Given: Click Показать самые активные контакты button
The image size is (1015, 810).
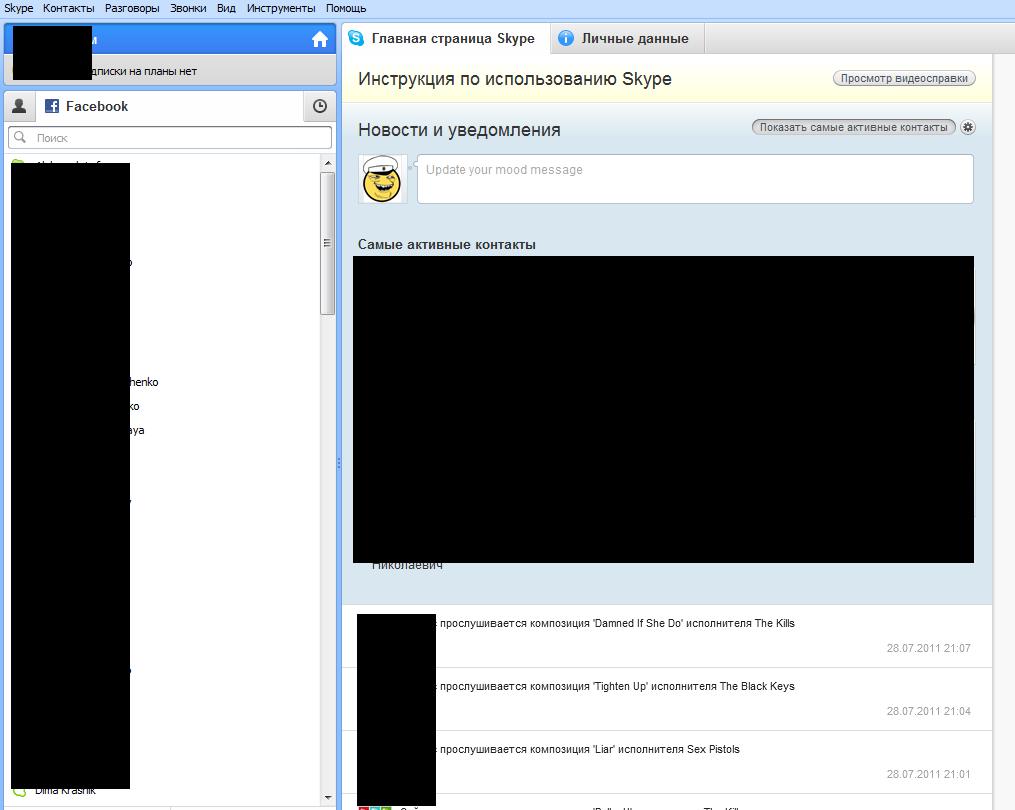Looking at the screenshot, I should pos(853,128).
